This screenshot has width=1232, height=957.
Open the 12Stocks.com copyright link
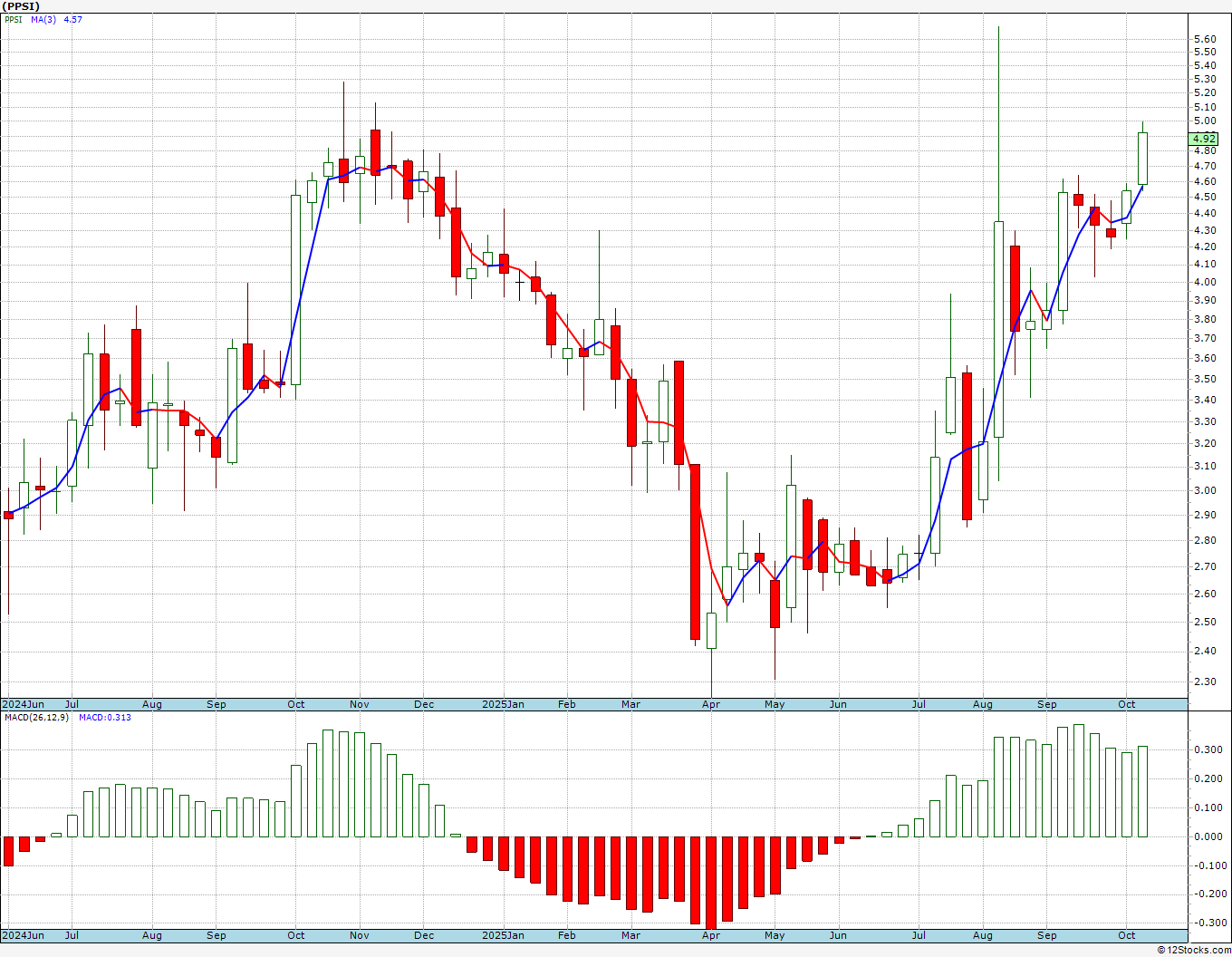tap(1194, 950)
